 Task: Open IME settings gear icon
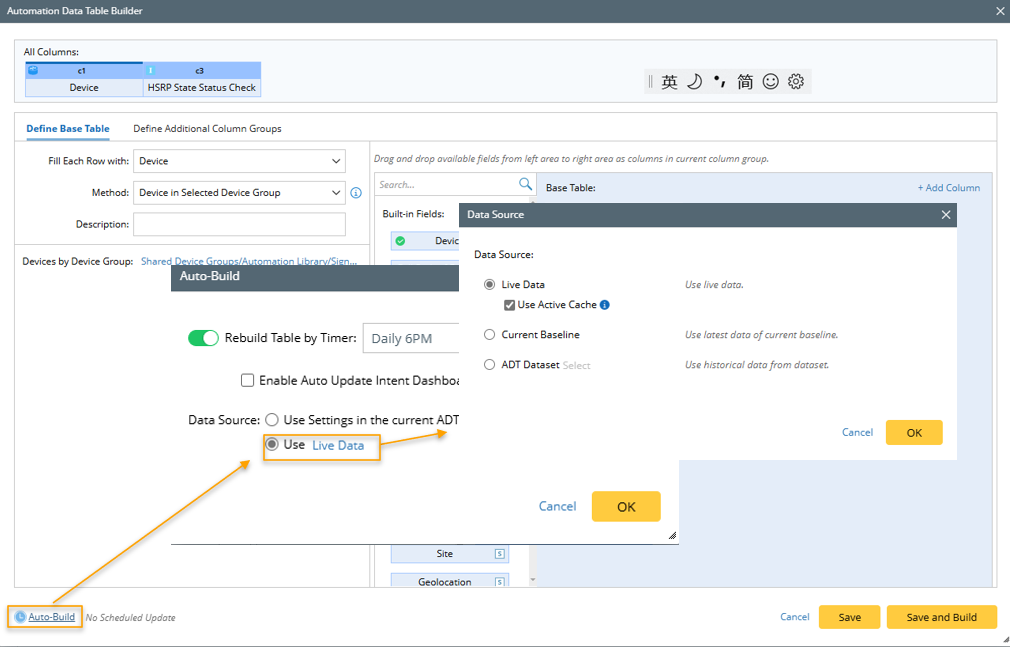[x=796, y=82]
